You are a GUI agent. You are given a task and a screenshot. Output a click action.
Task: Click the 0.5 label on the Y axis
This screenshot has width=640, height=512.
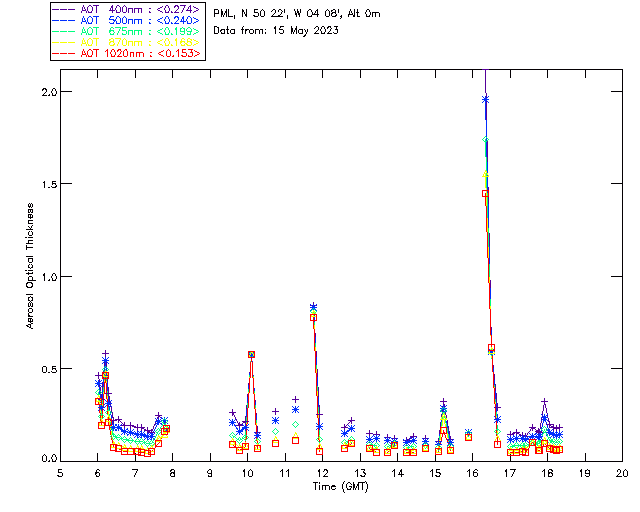[48, 369]
